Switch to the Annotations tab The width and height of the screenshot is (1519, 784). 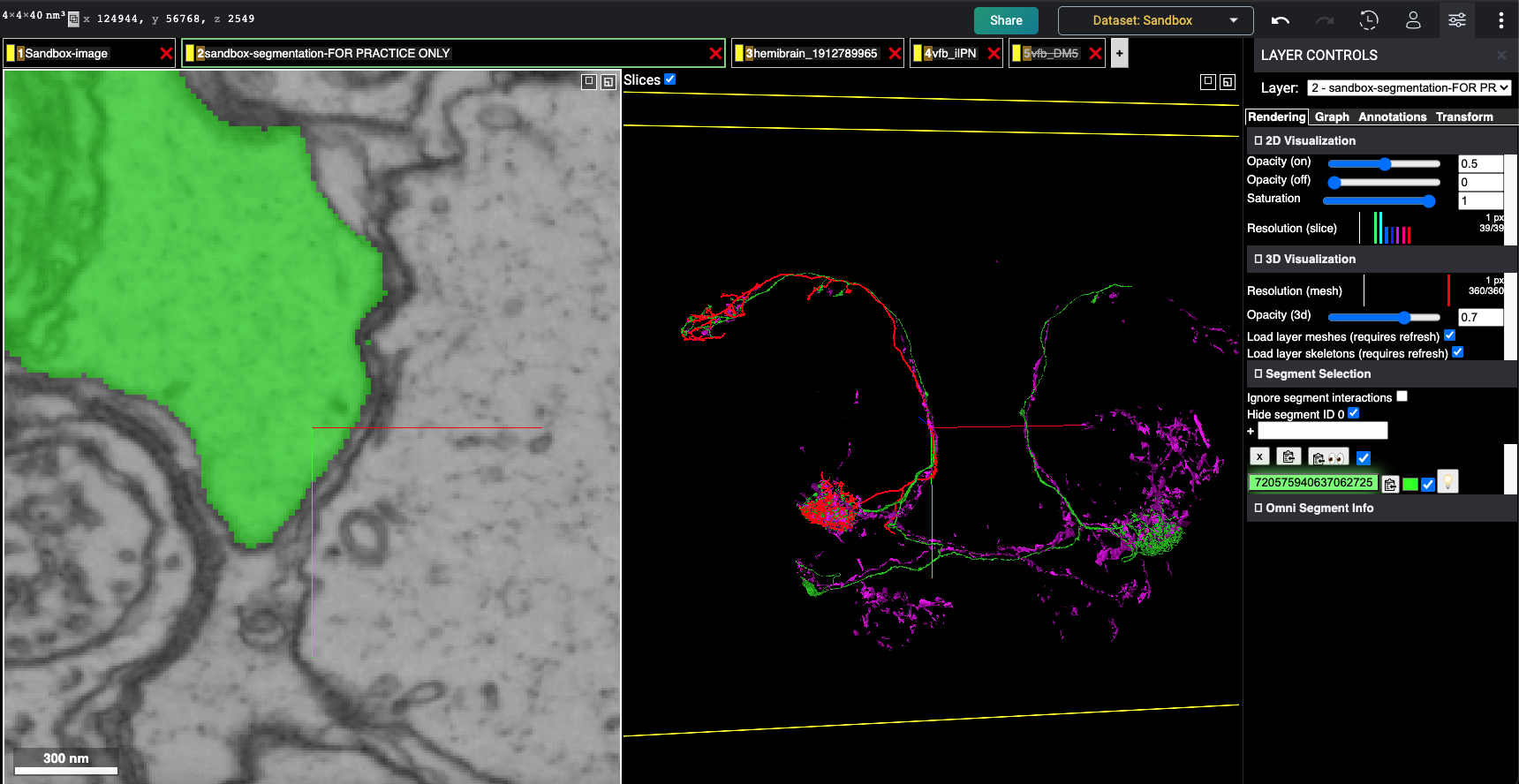(1392, 117)
